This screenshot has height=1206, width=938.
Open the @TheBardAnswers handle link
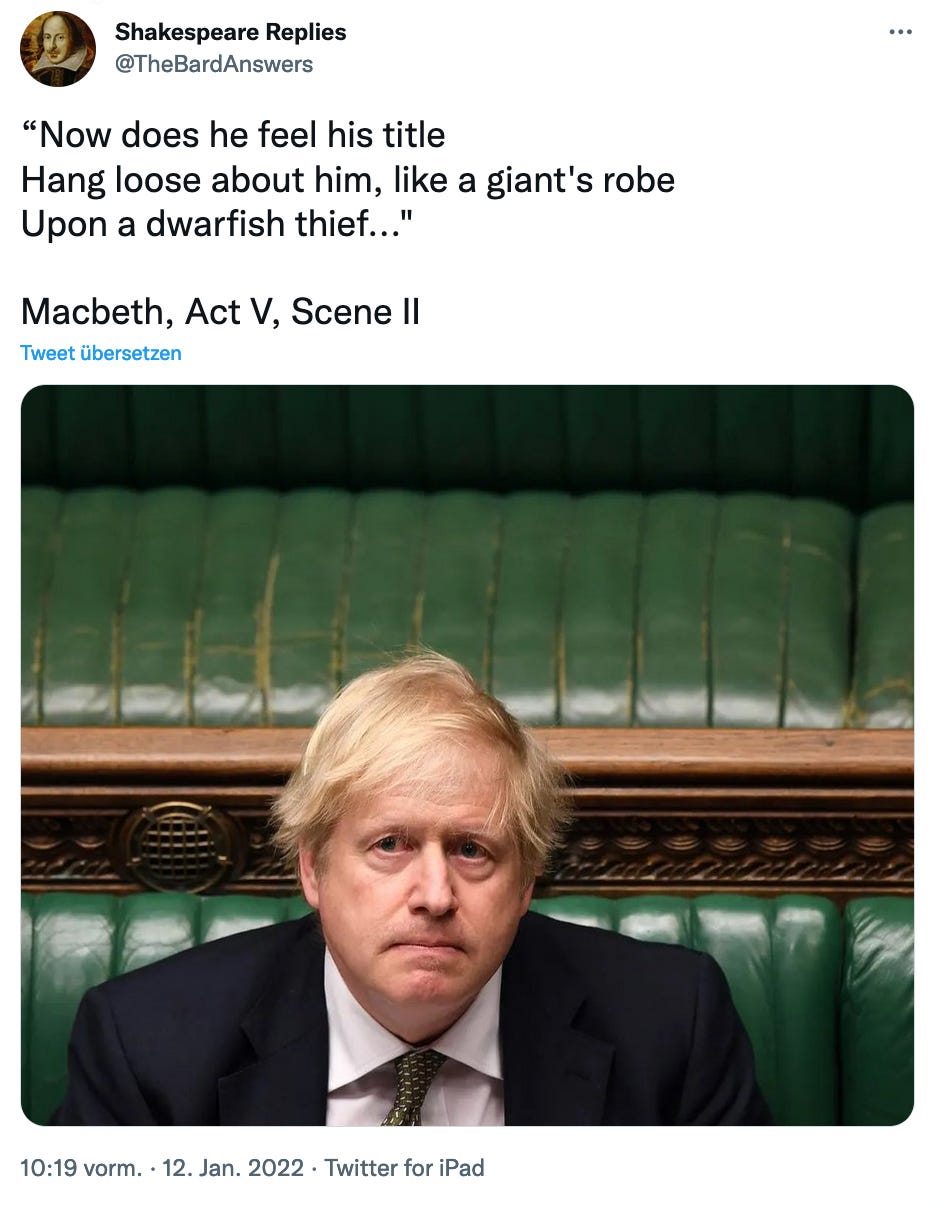pyautogui.click(x=214, y=64)
